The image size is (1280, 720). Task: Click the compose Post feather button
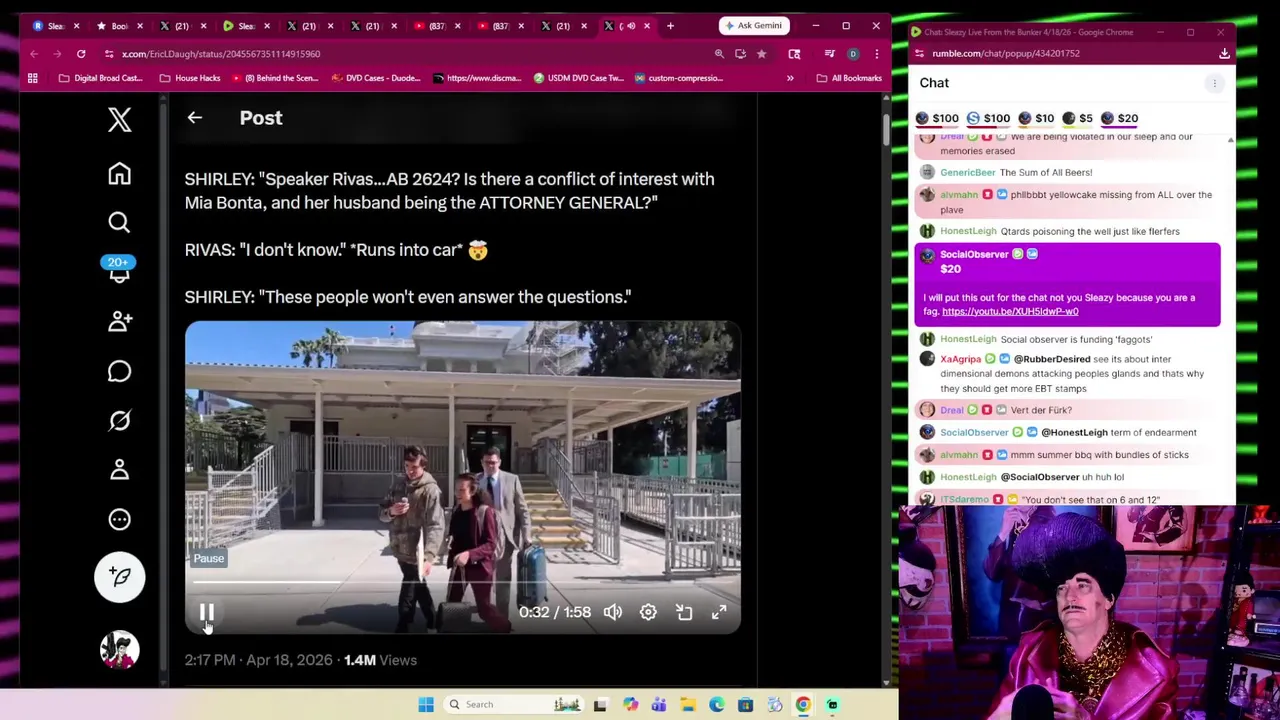click(x=119, y=577)
